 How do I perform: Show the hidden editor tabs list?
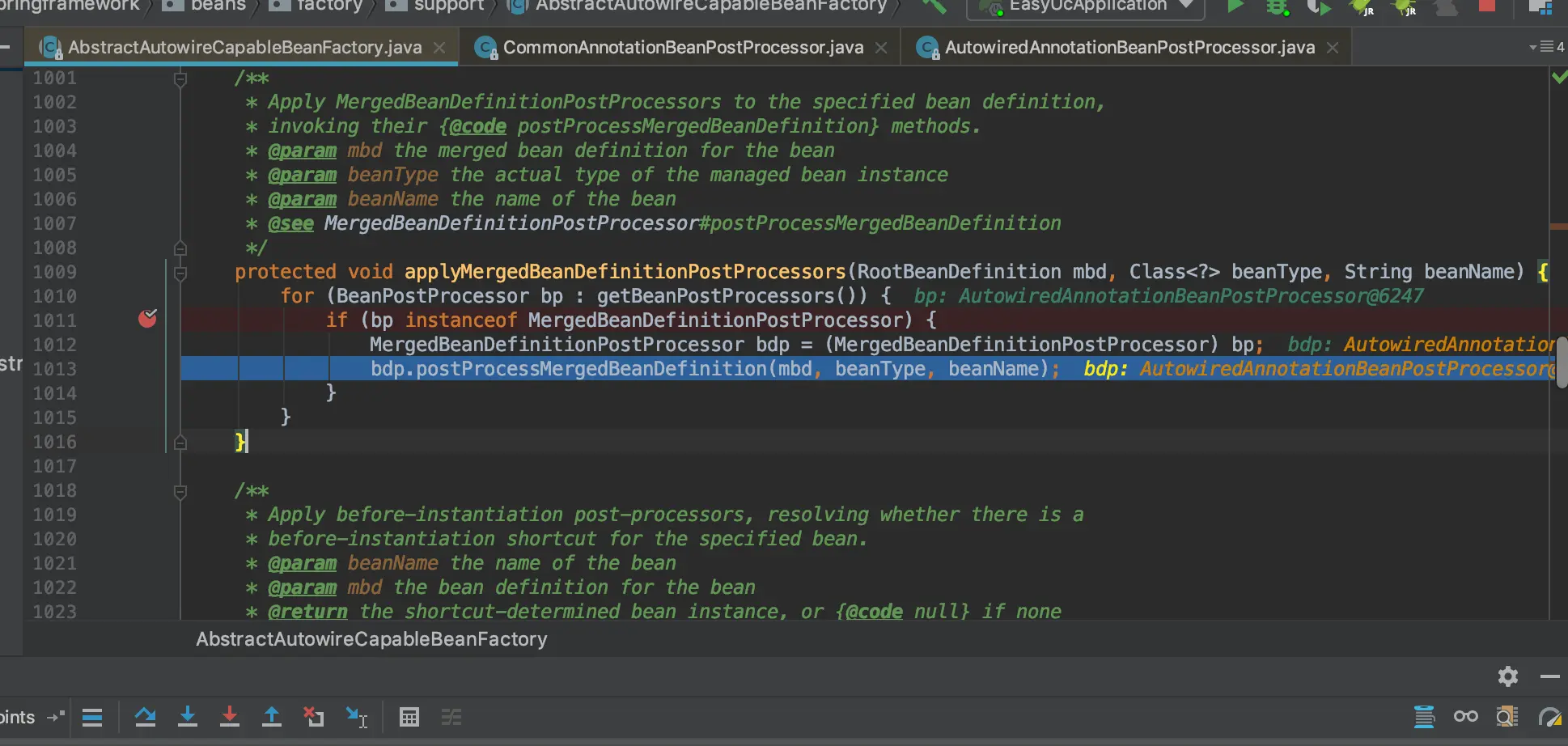(1546, 47)
